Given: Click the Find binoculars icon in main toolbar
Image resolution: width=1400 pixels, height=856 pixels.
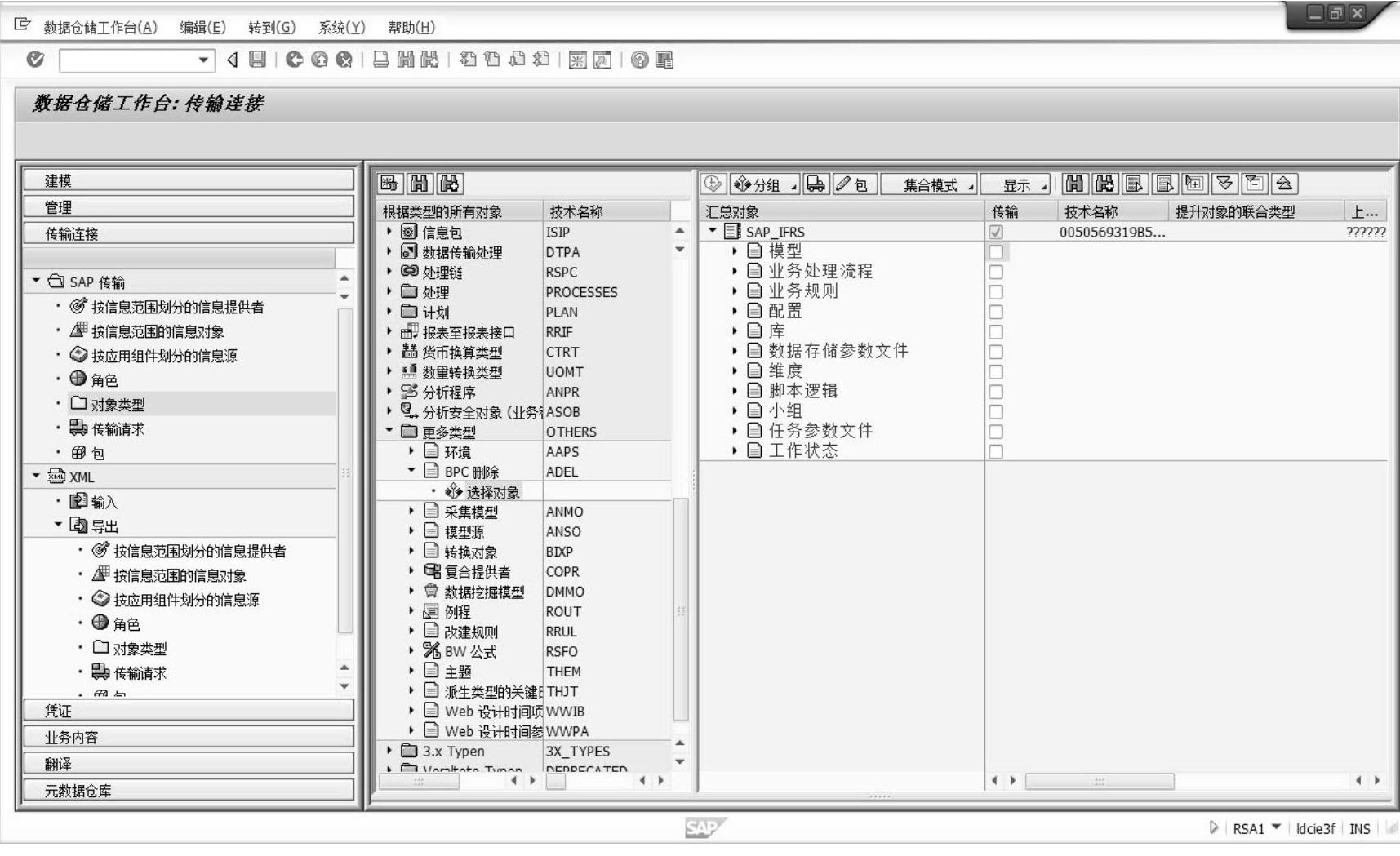Looking at the screenshot, I should [x=405, y=60].
